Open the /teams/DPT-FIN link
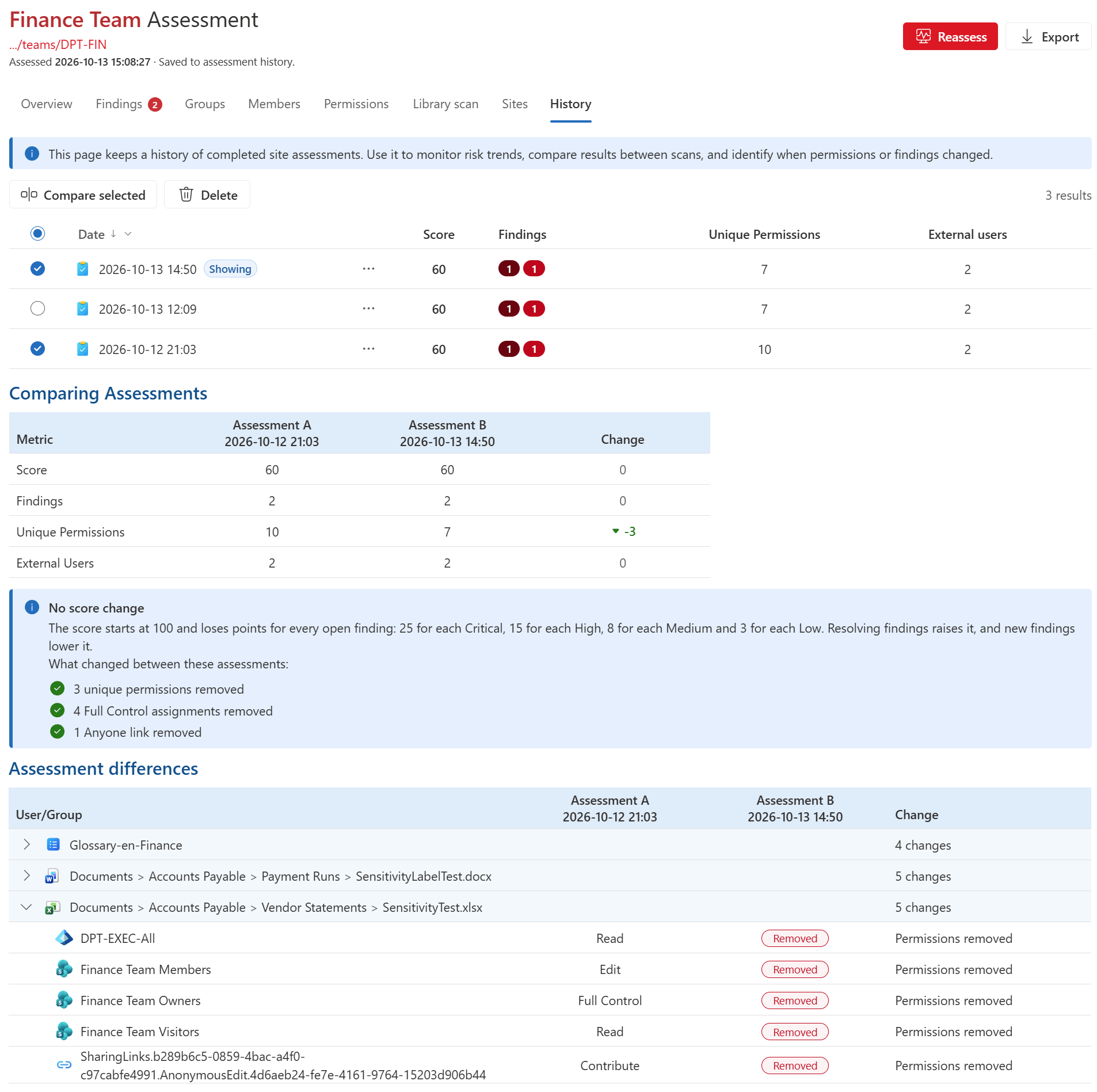 click(x=58, y=44)
